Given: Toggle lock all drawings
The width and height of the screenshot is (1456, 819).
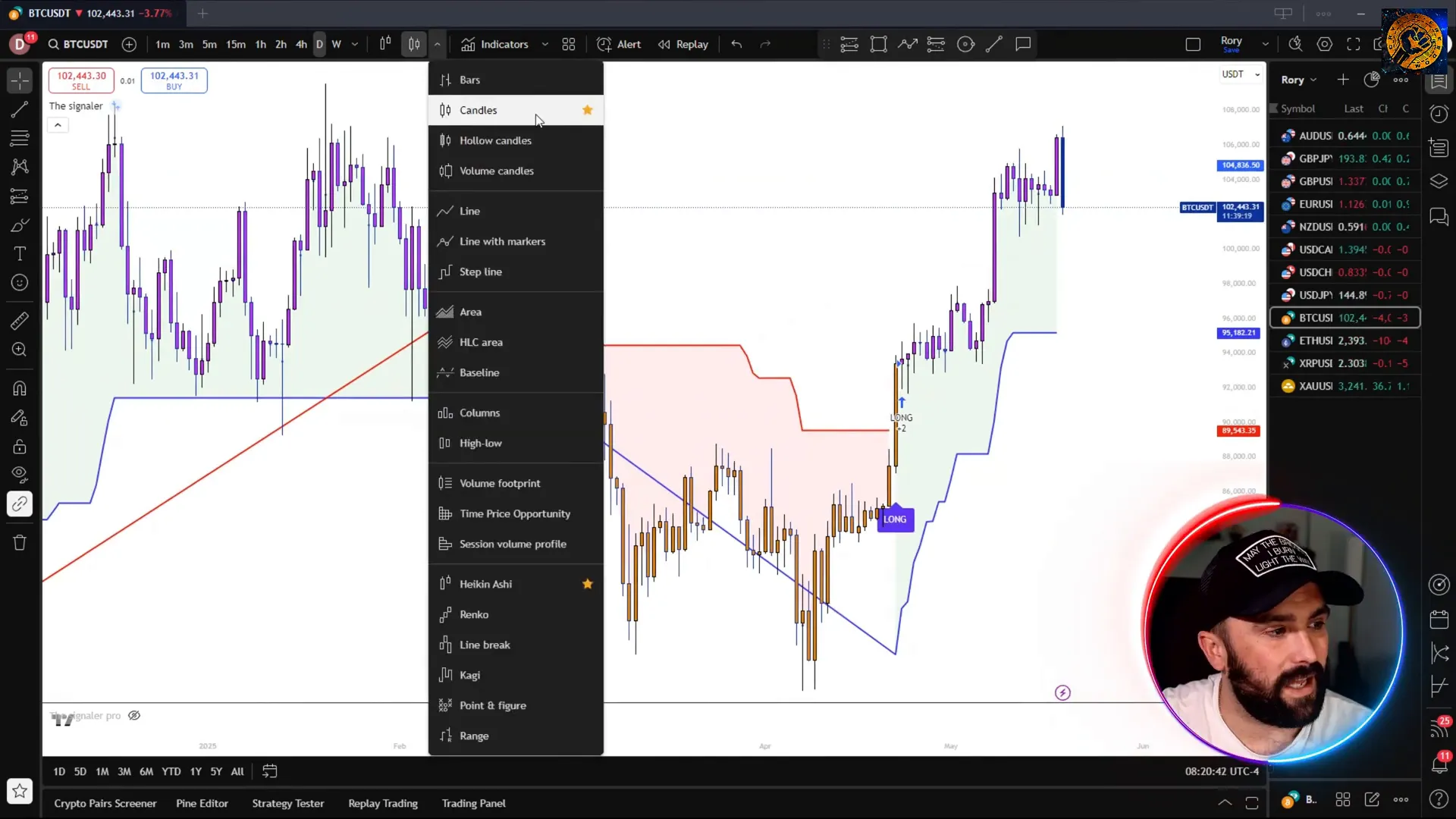Looking at the screenshot, I should (x=20, y=447).
